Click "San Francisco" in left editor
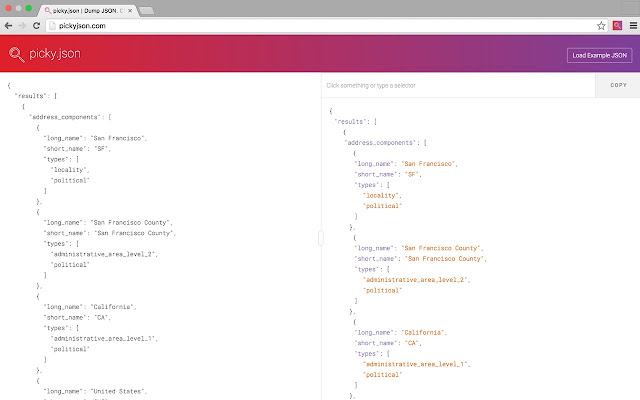Image resolution: width=640 pixels, height=400 pixels. click(x=118, y=138)
